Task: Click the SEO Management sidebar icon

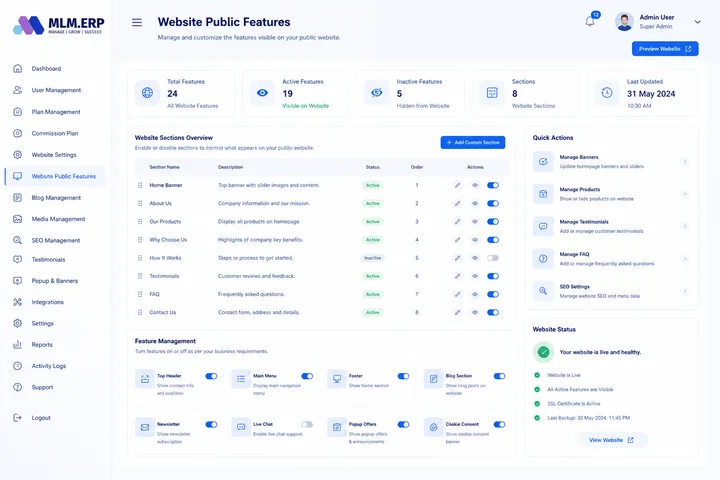Action: pos(17,240)
